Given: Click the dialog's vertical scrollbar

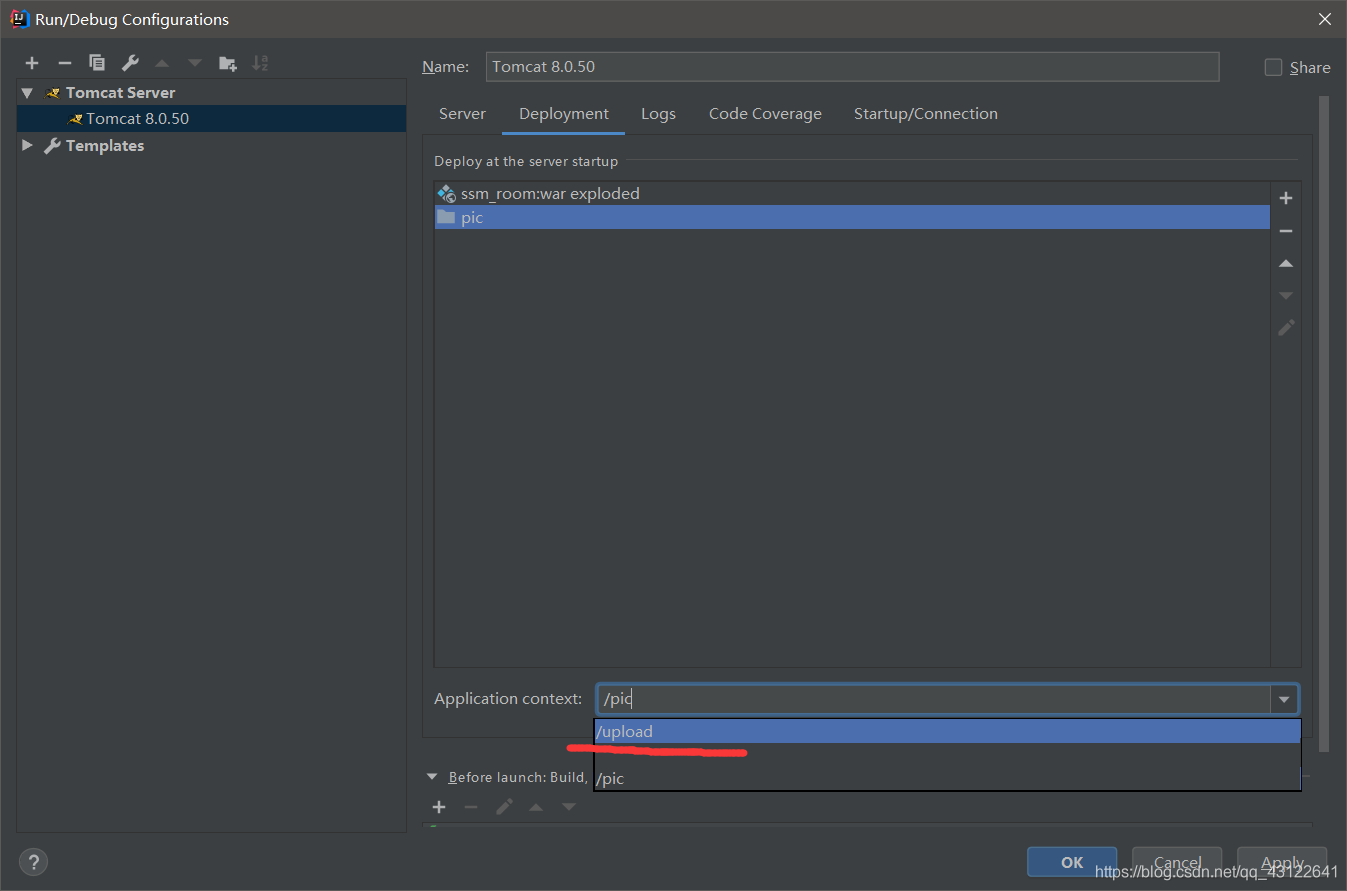Looking at the screenshot, I should [x=1324, y=424].
